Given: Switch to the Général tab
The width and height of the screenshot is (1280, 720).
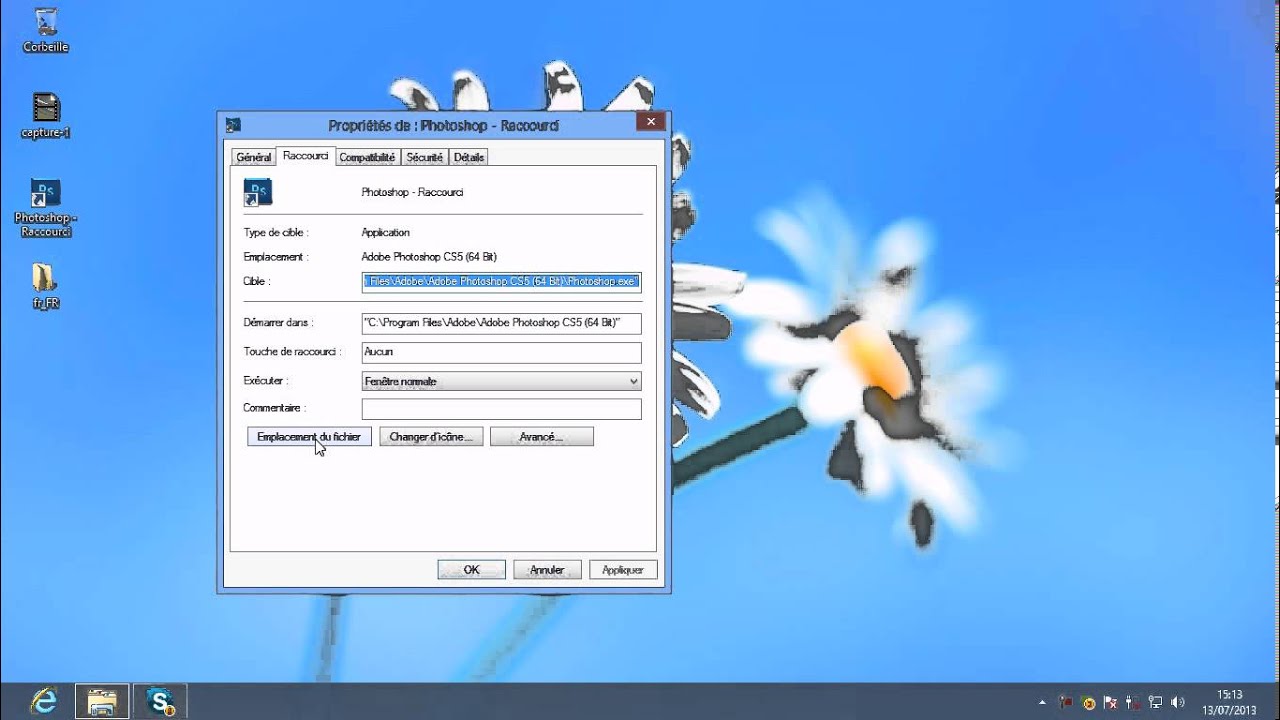Looking at the screenshot, I should [253, 157].
